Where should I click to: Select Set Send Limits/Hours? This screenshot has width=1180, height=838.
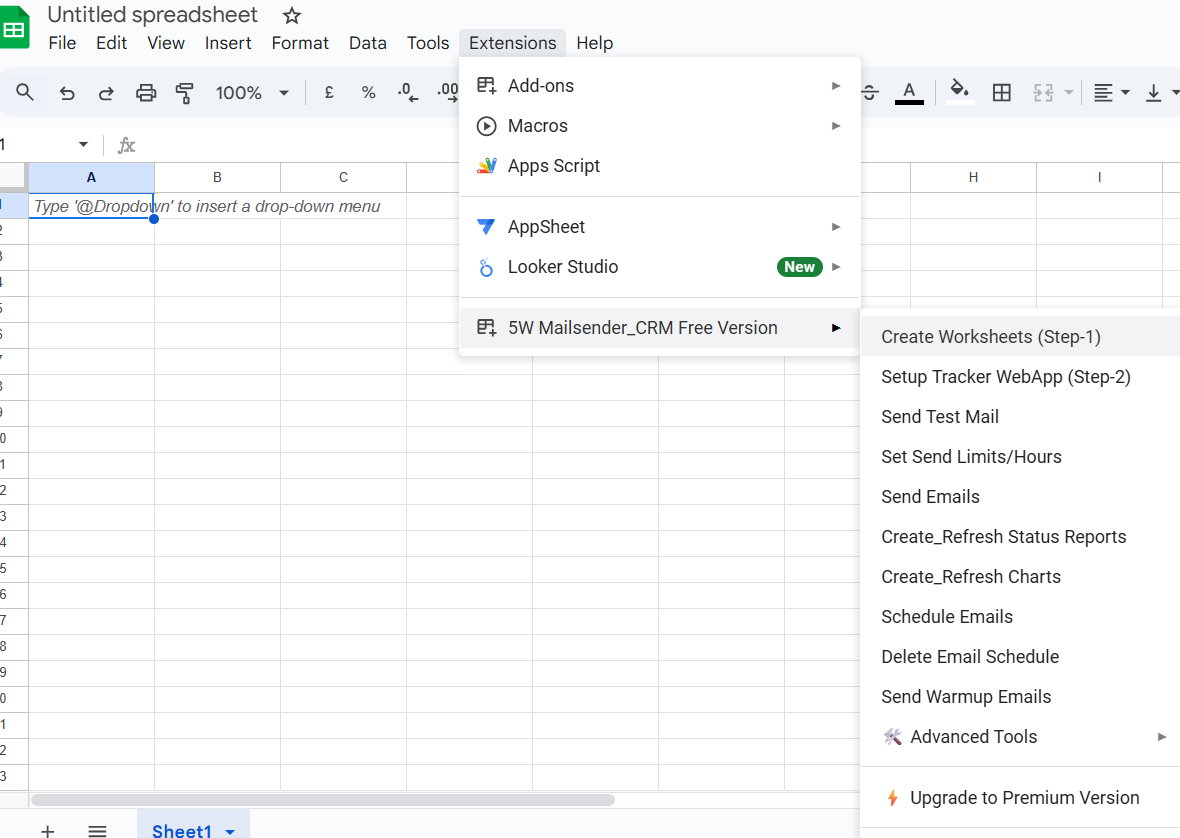[1020, 457]
